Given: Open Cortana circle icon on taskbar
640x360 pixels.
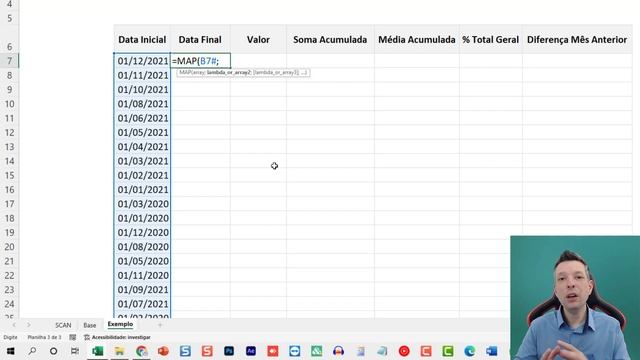Looking at the screenshot, I should click(53, 351).
